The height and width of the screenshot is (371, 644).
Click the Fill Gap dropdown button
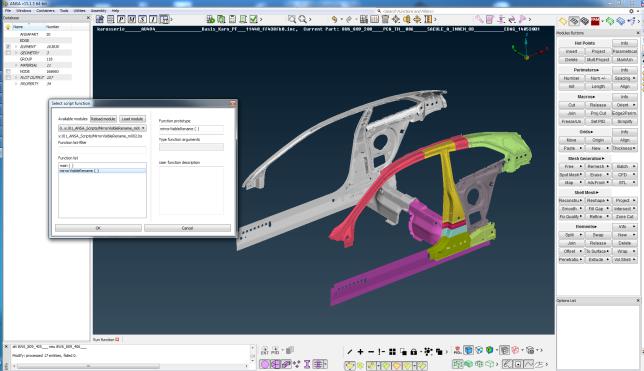(598, 209)
